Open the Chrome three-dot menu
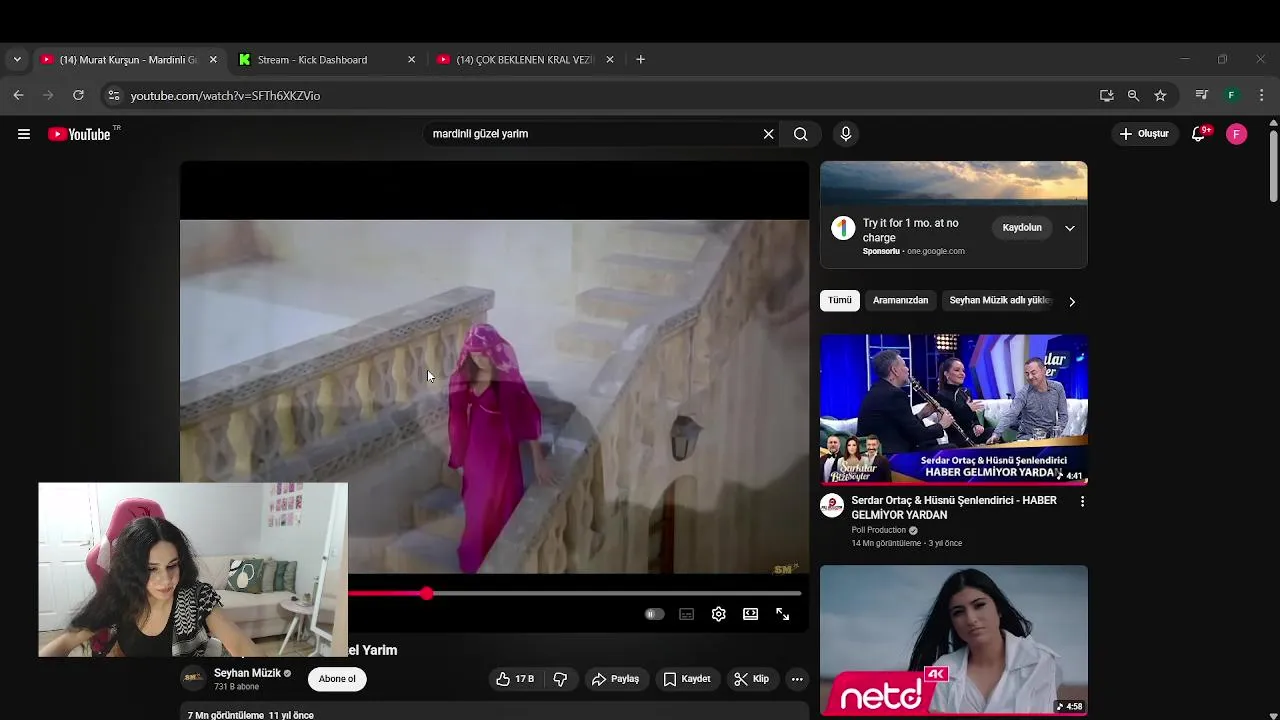Image resolution: width=1280 pixels, height=720 pixels. [x=1261, y=95]
